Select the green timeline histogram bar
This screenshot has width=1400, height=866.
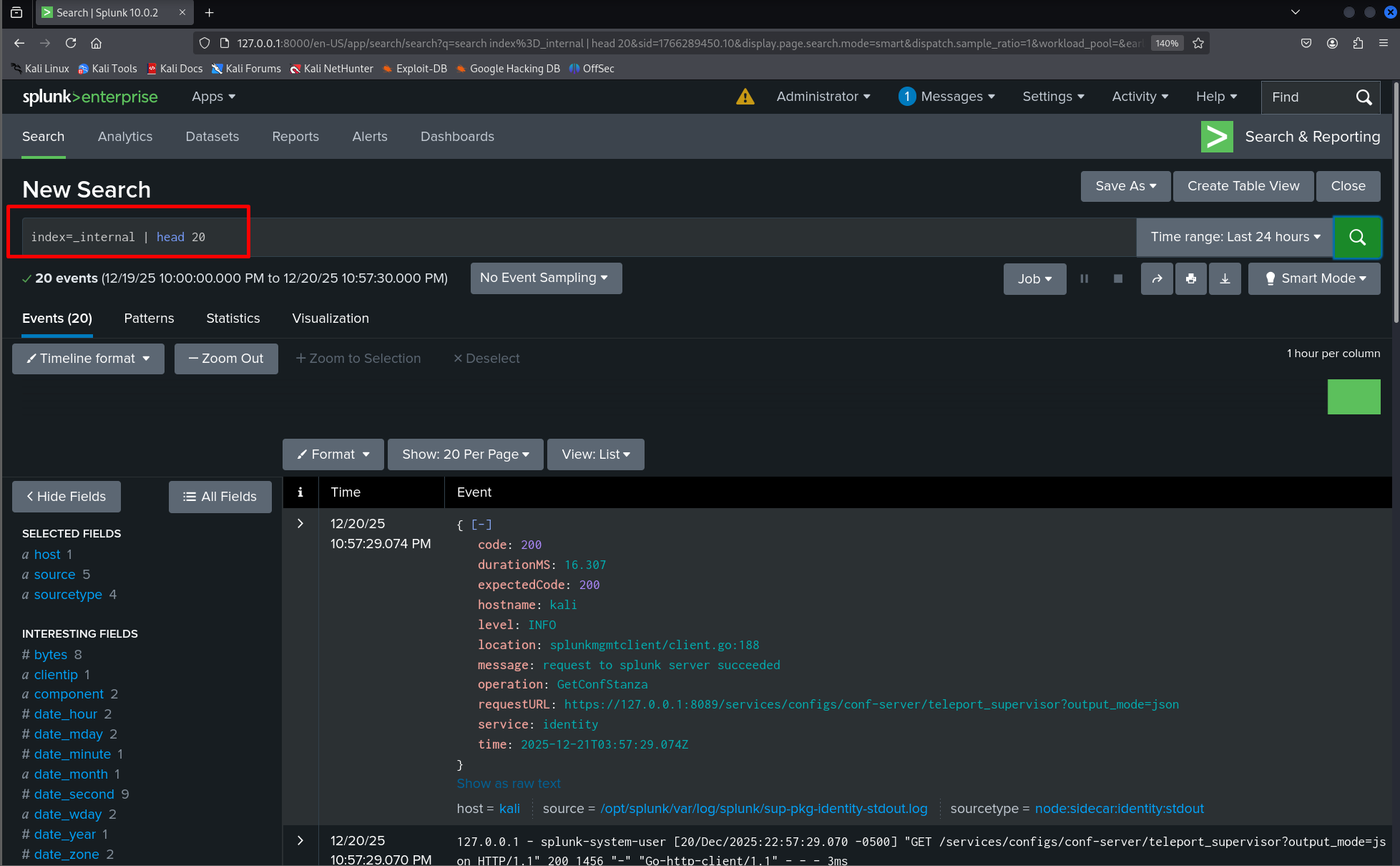point(1354,396)
